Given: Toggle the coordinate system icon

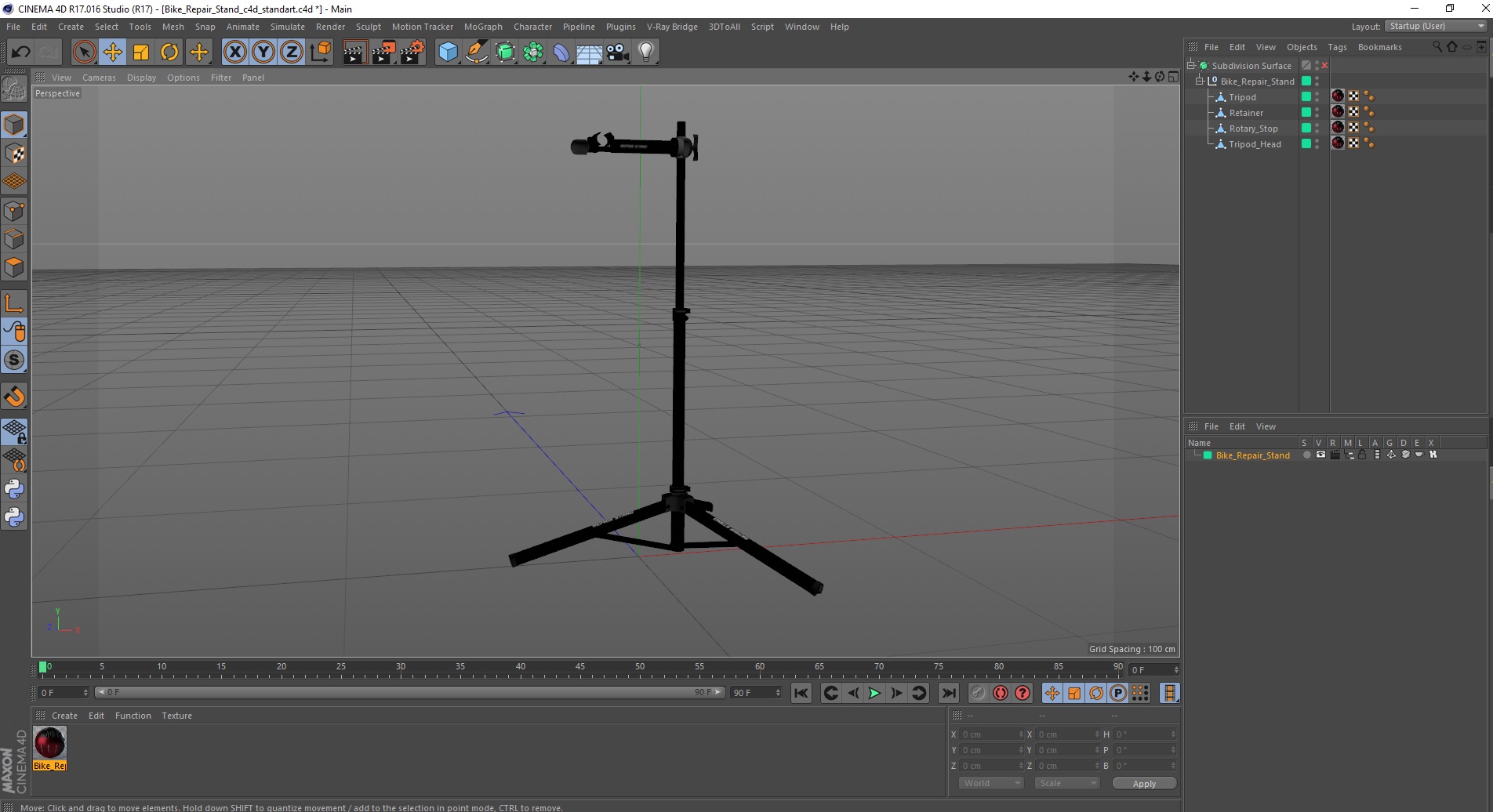Looking at the screenshot, I should click(x=320, y=53).
